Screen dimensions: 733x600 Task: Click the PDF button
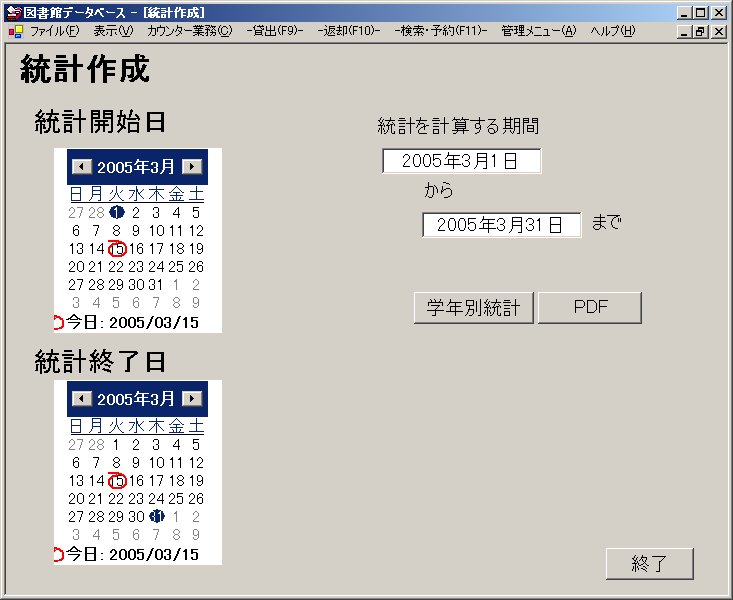coord(590,308)
